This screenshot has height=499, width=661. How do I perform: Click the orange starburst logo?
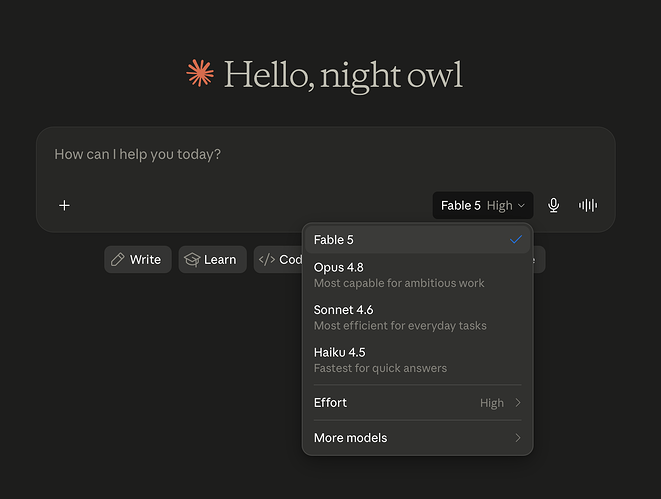[200, 73]
